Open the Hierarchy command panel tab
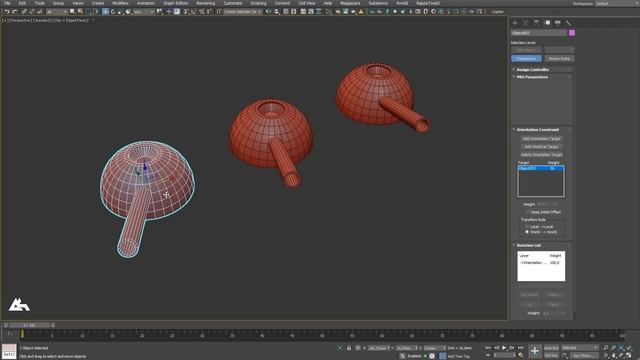 click(x=536, y=23)
